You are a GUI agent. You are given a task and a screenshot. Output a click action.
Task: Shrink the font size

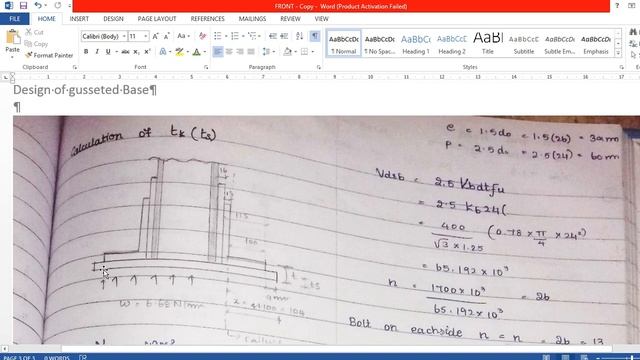(x=167, y=36)
